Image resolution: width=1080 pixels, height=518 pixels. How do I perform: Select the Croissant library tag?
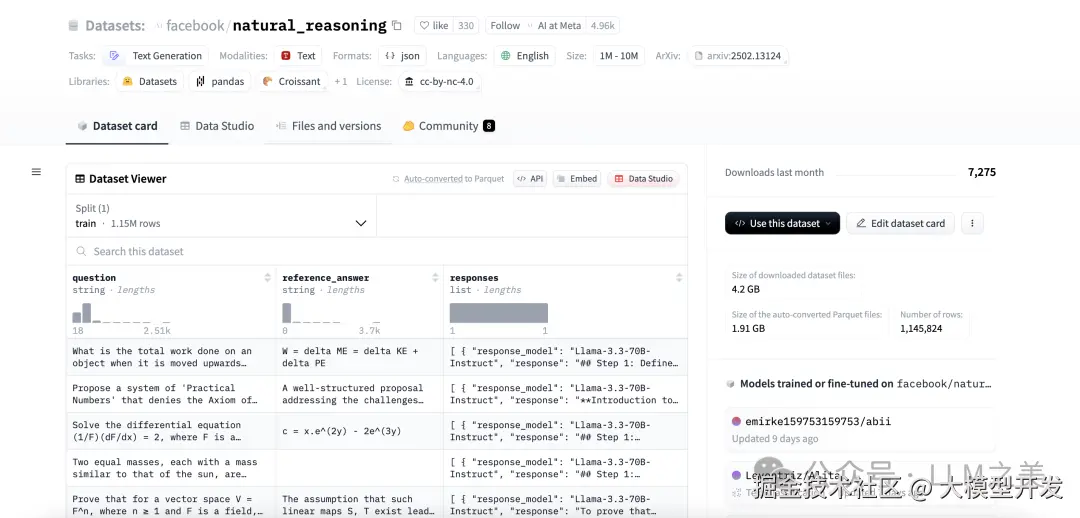point(291,81)
